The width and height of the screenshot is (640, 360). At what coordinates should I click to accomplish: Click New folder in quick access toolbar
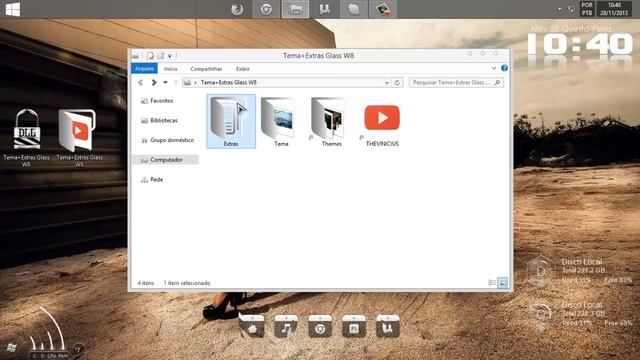click(160, 56)
